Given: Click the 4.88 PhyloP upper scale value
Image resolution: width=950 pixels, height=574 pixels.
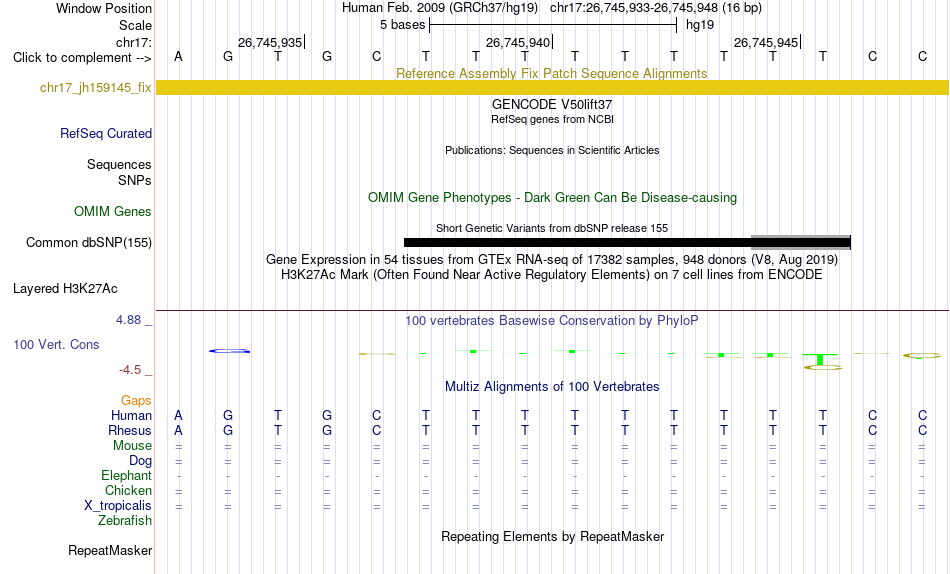Looking at the screenshot, I should tap(128, 320).
